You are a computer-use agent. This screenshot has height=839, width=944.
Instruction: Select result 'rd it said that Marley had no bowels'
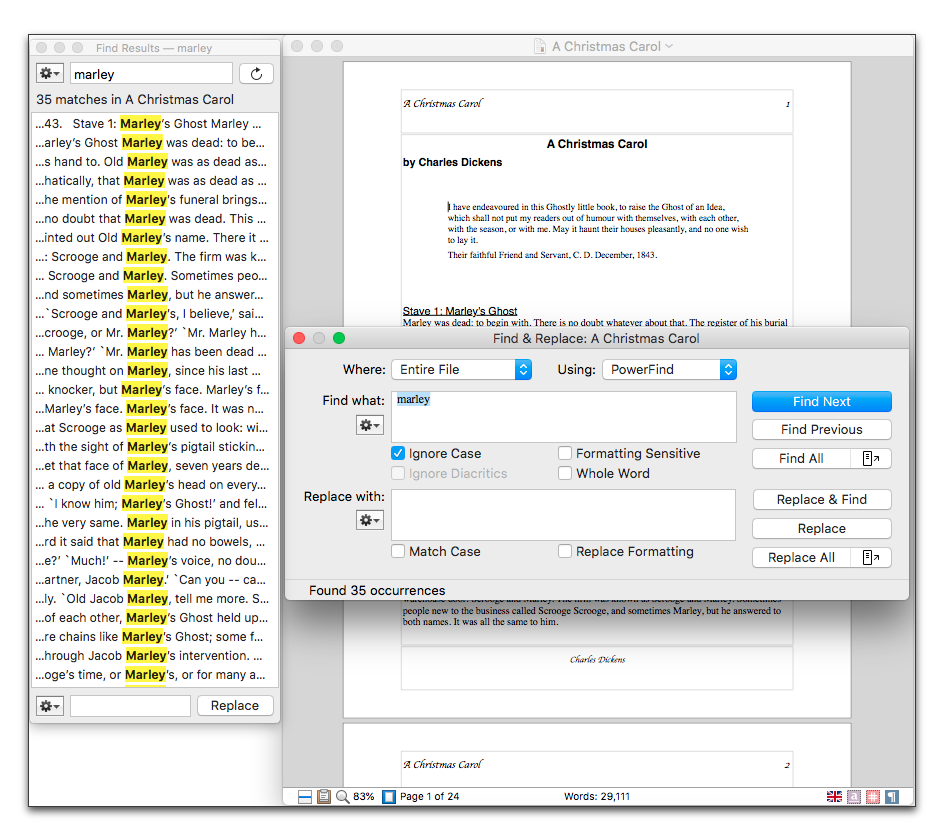tap(155, 542)
